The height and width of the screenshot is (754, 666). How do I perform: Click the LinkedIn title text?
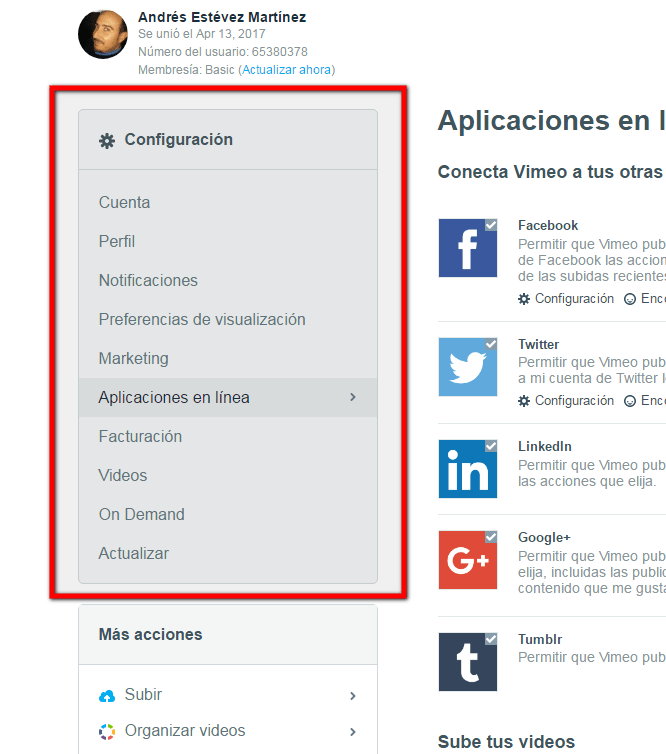(x=544, y=446)
